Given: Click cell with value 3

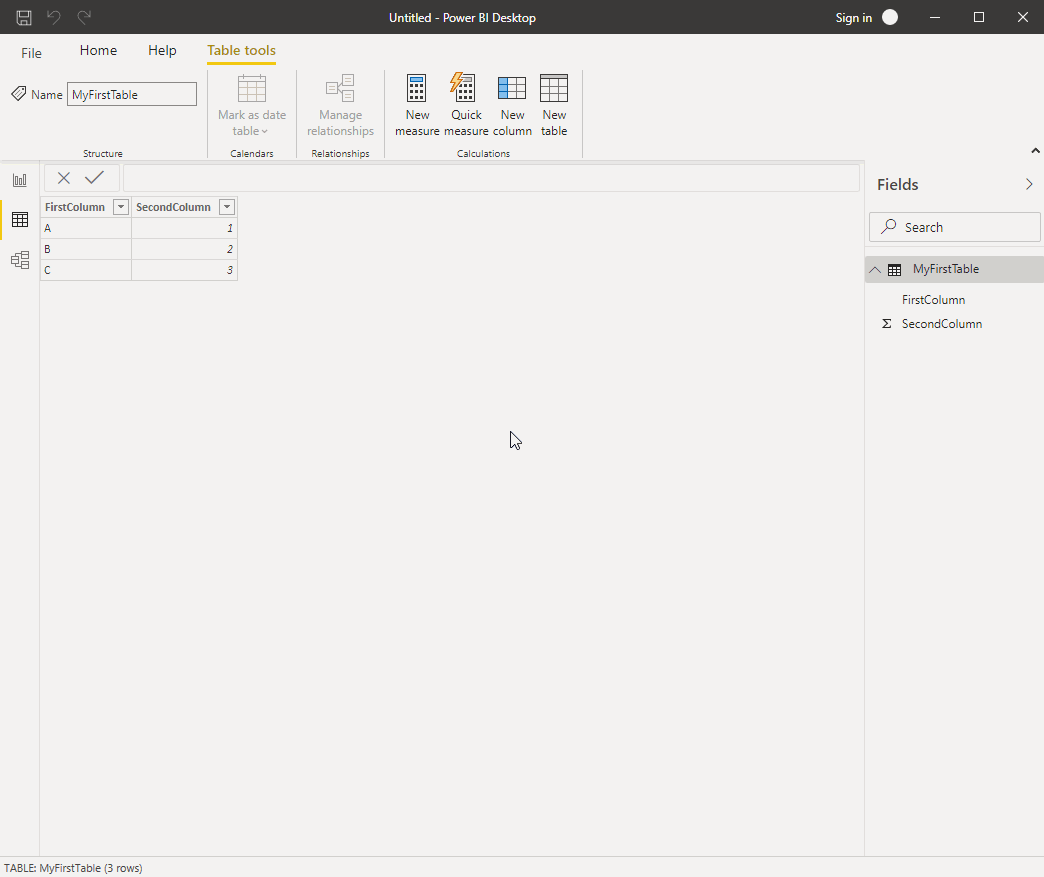Looking at the screenshot, I should tap(184, 270).
